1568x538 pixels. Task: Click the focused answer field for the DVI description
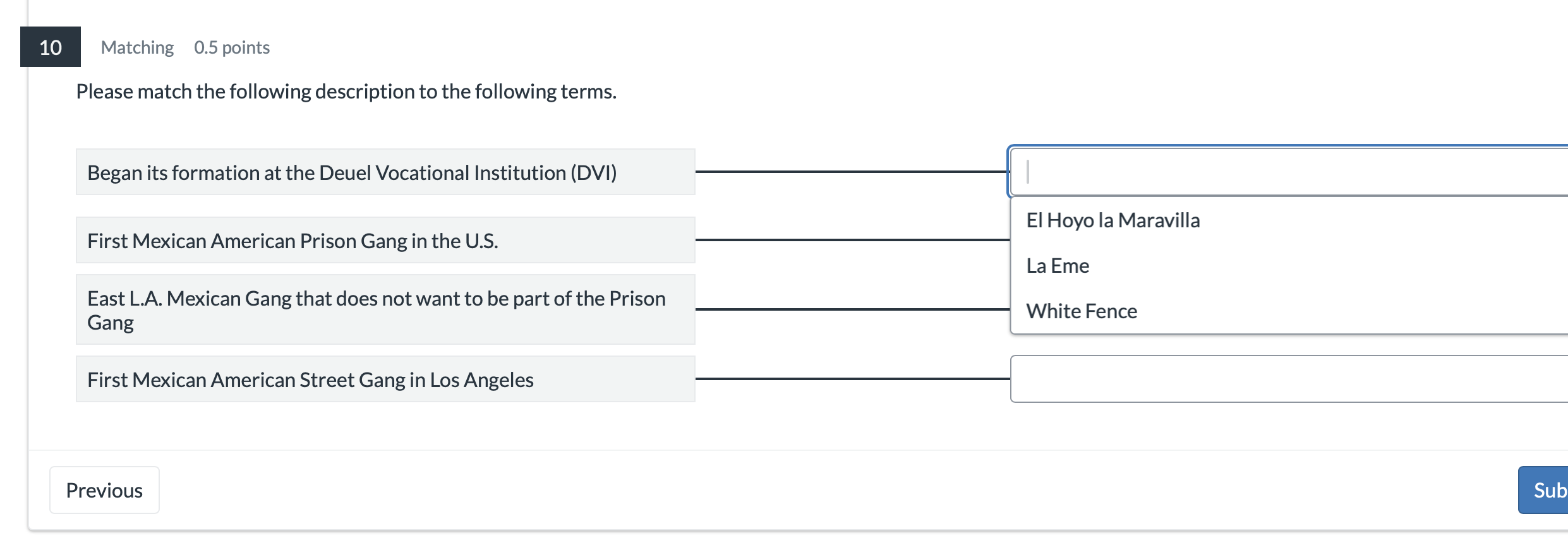click(x=1289, y=172)
